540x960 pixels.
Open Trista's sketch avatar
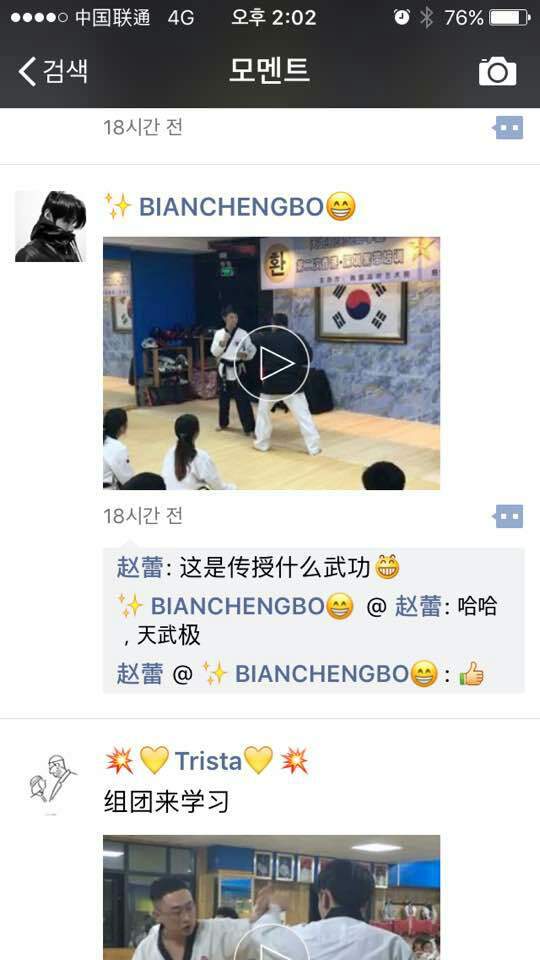pyautogui.click(x=50, y=780)
